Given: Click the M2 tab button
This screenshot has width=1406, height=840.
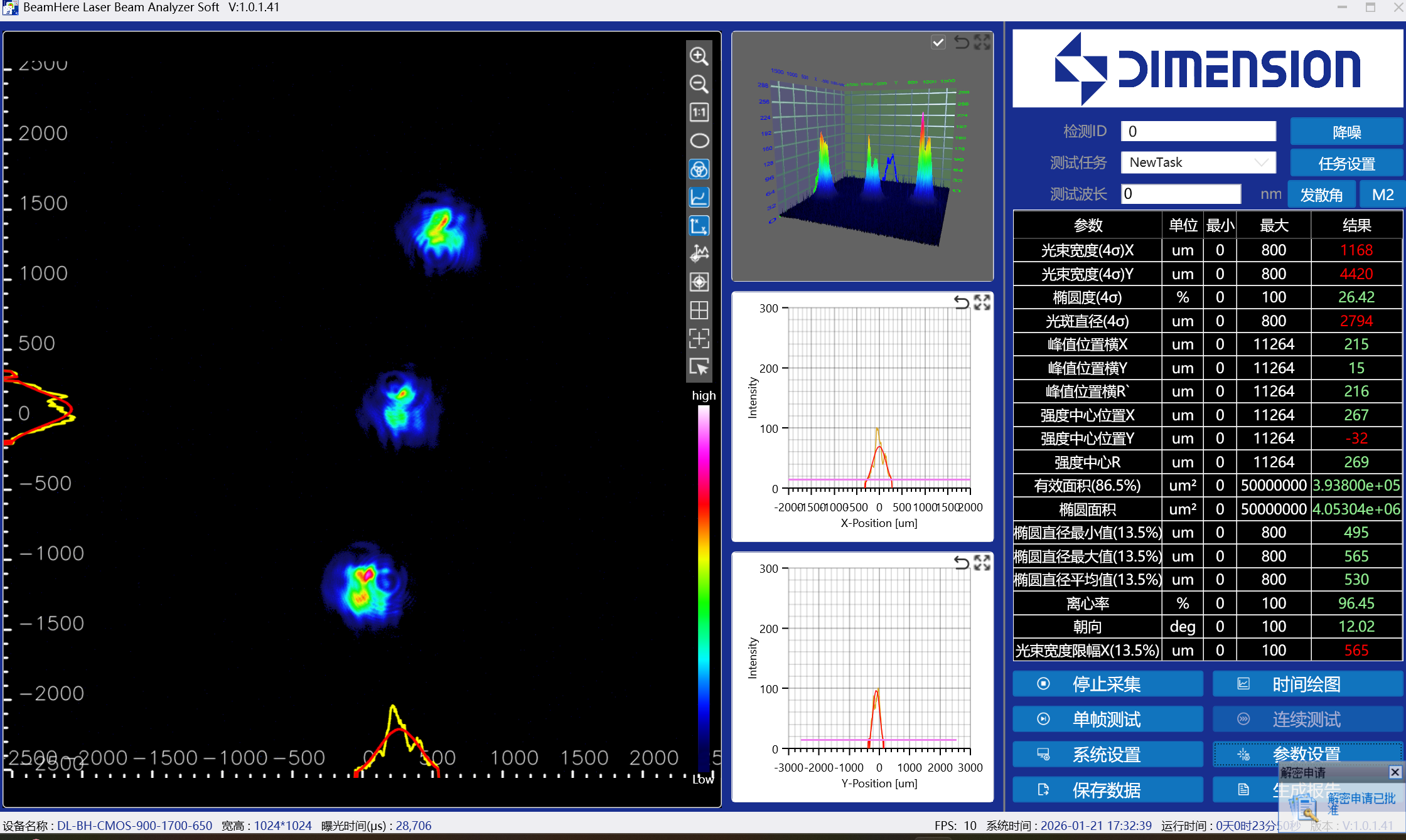Looking at the screenshot, I should (x=1382, y=194).
